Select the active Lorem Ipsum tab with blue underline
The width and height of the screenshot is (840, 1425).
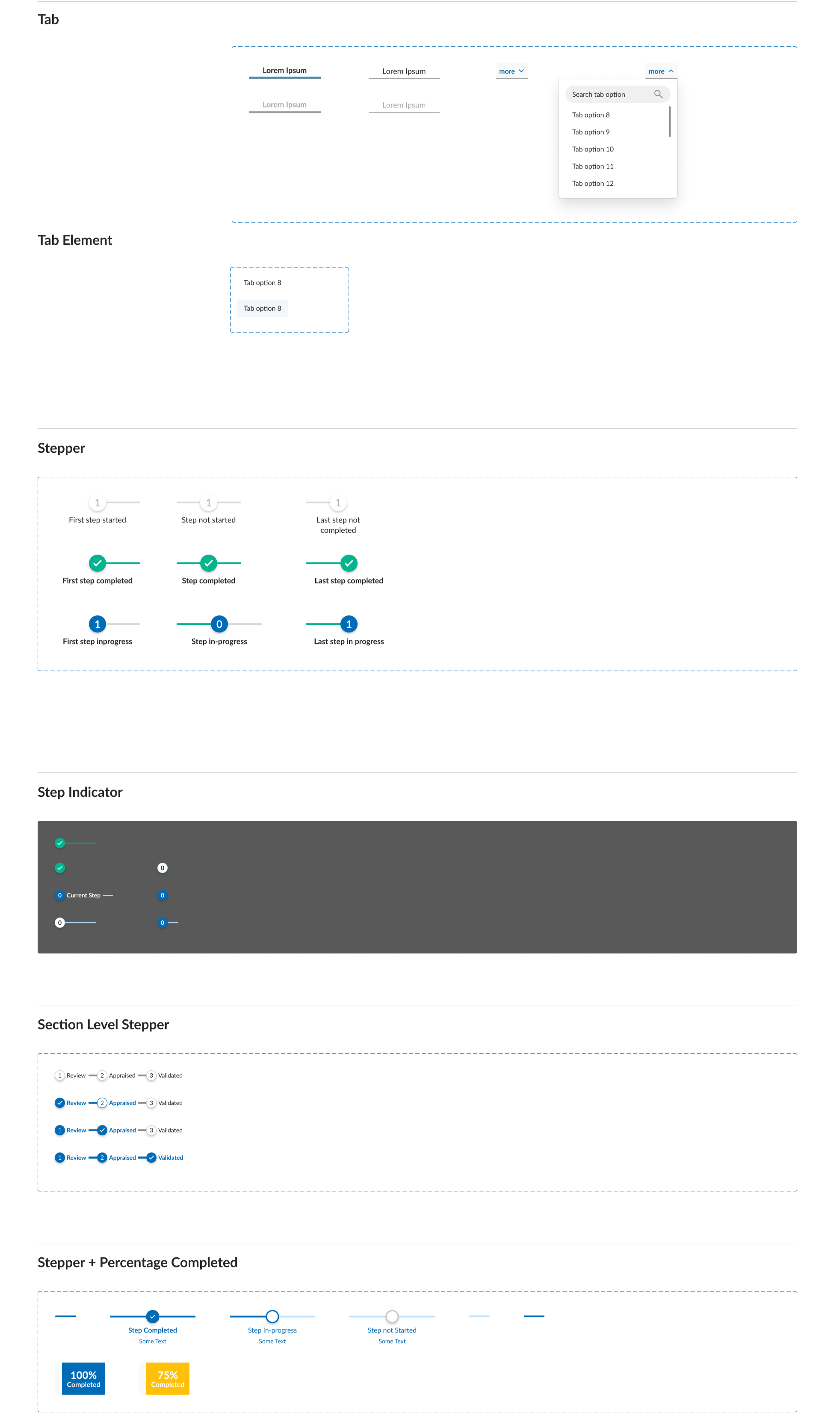click(x=284, y=71)
